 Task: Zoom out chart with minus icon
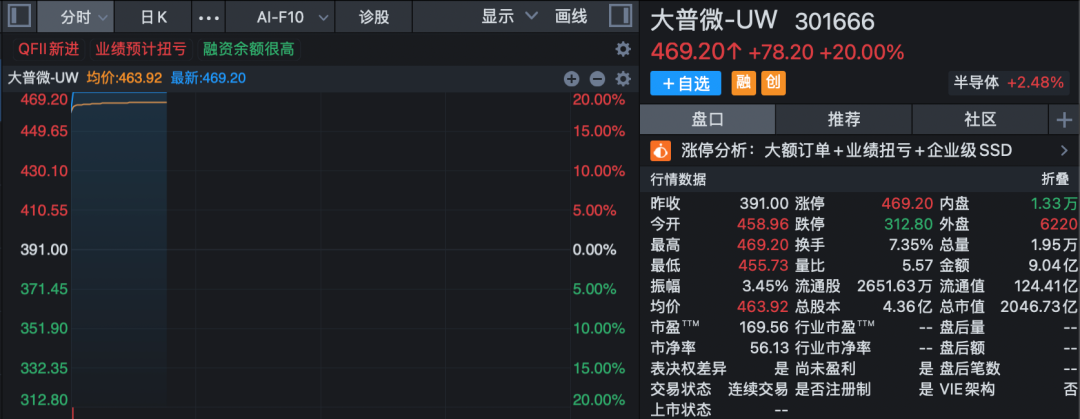[597, 79]
